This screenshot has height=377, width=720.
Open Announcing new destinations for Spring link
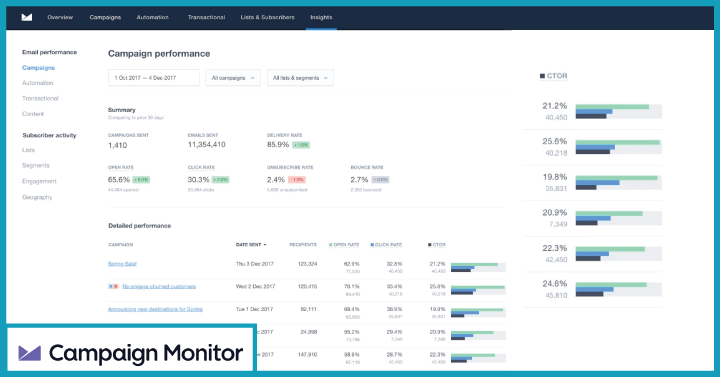tap(155, 309)
